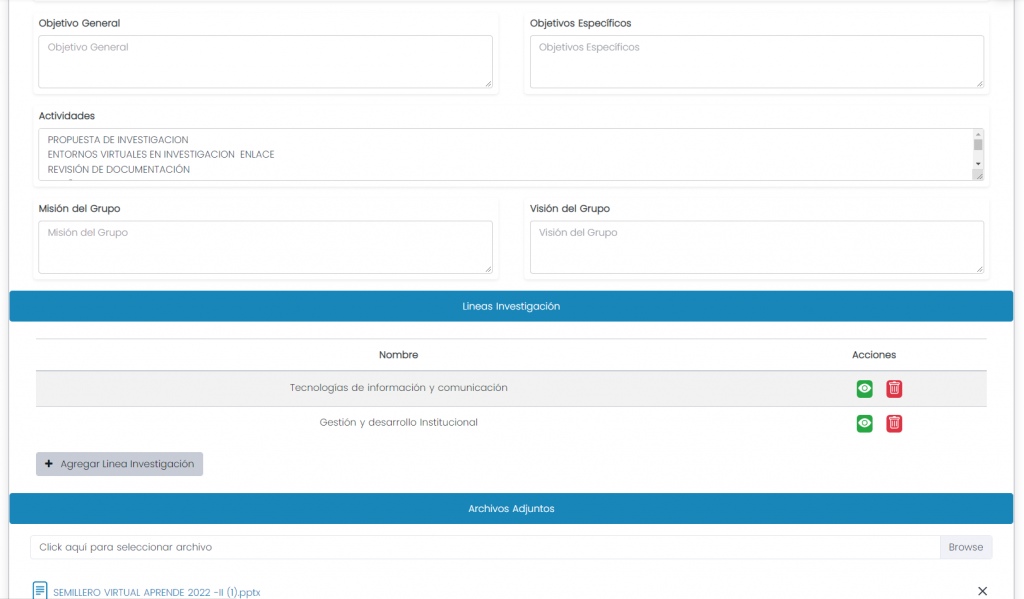
Task: Remove the attached pptx file
Action: pos(981,591)
